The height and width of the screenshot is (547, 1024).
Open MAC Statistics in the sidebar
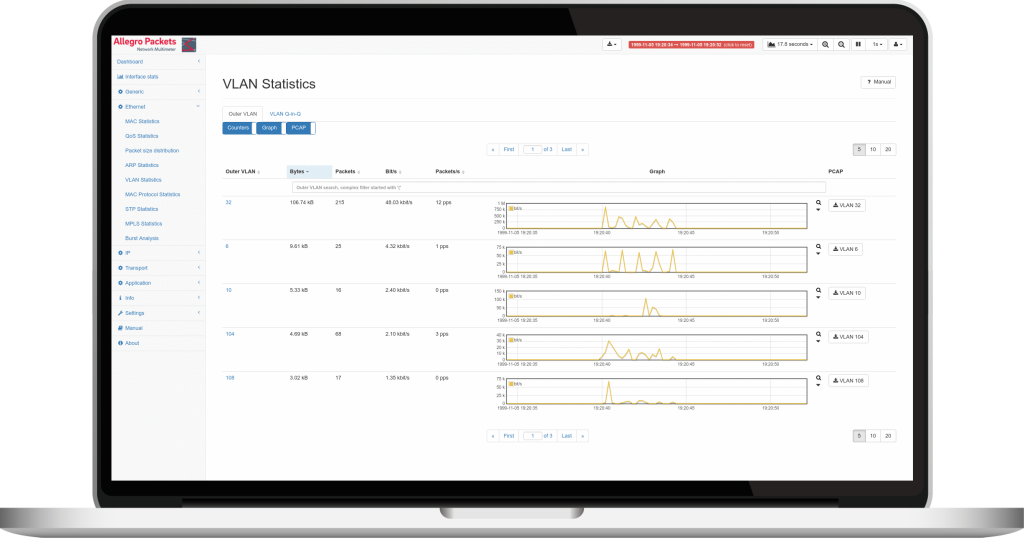click(142, 121)
